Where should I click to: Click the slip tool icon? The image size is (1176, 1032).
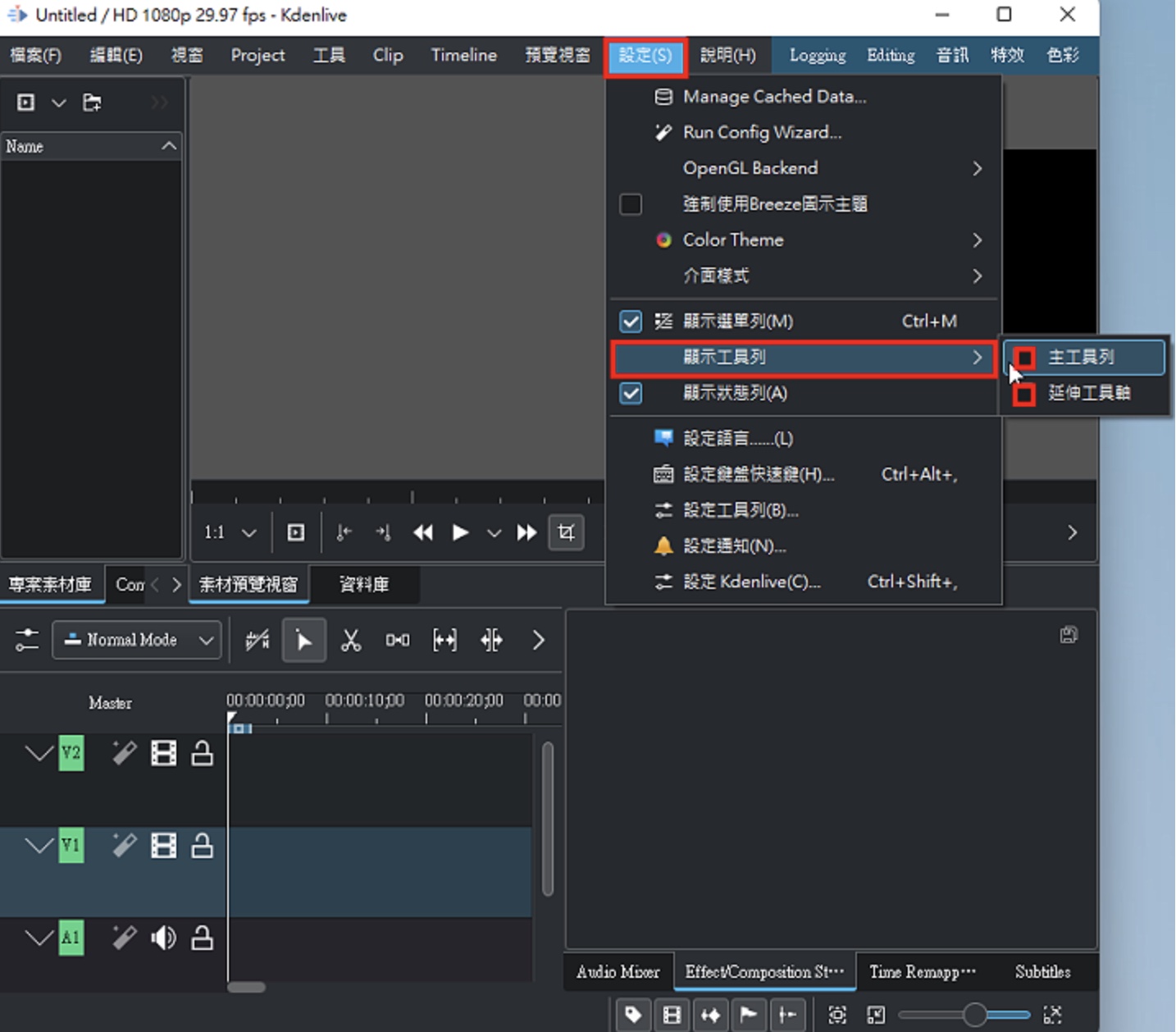click(444, 640)
